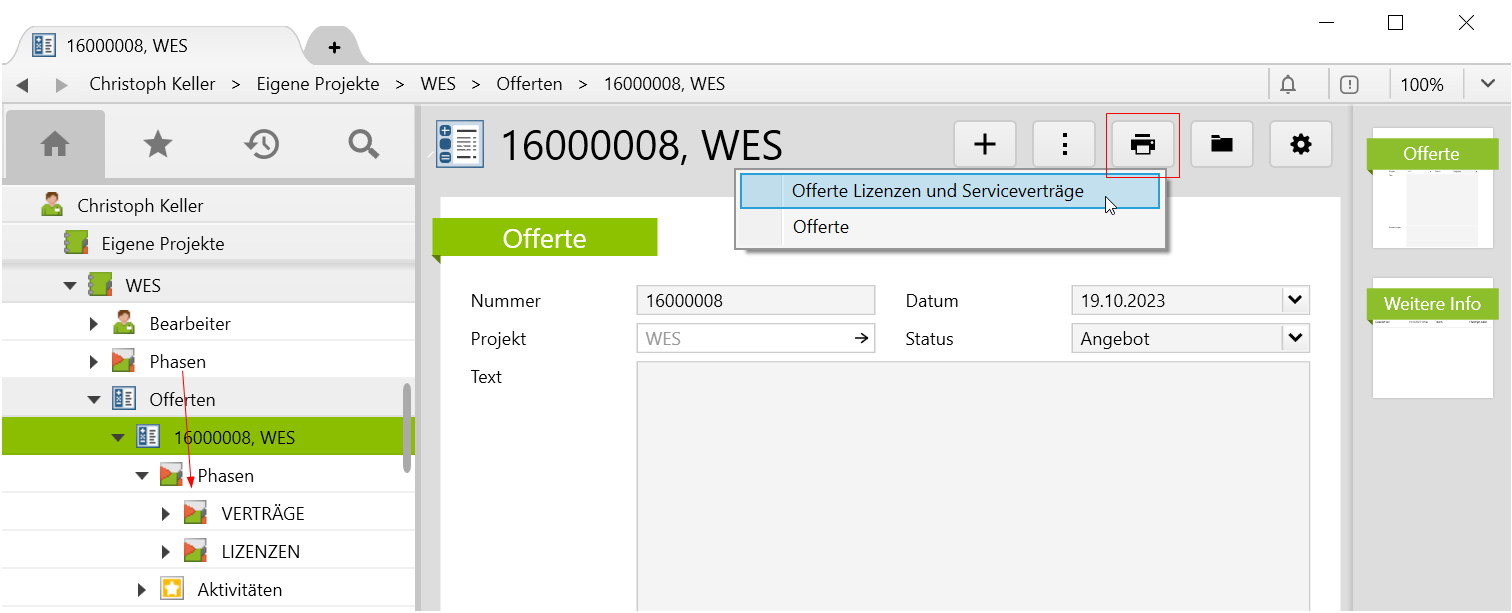Click the folder icon in toolbar
The height and width of the screenshot is (613, 1512).
tap(1221, 145)
